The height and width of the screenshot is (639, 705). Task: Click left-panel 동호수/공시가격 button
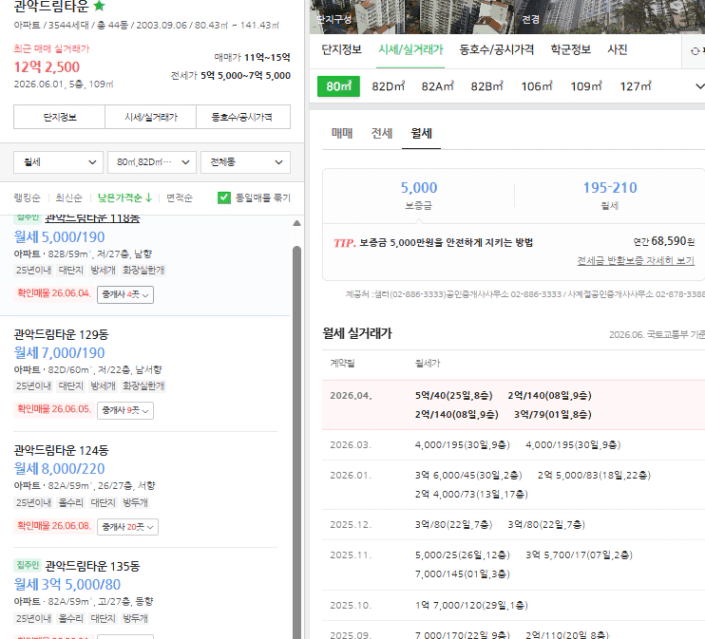(x=243, y=117)
